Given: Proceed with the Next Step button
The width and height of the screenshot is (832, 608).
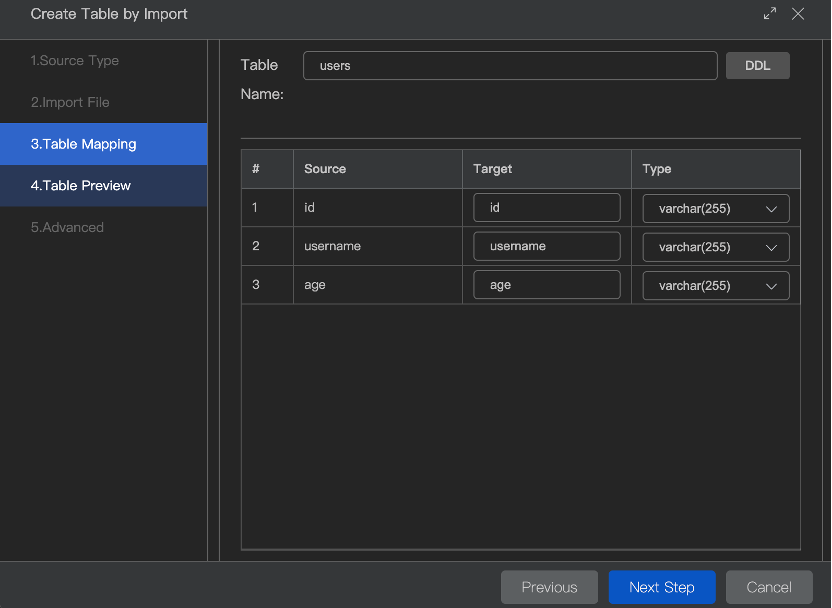Looking at the screenshot, I should coord(661,587).
